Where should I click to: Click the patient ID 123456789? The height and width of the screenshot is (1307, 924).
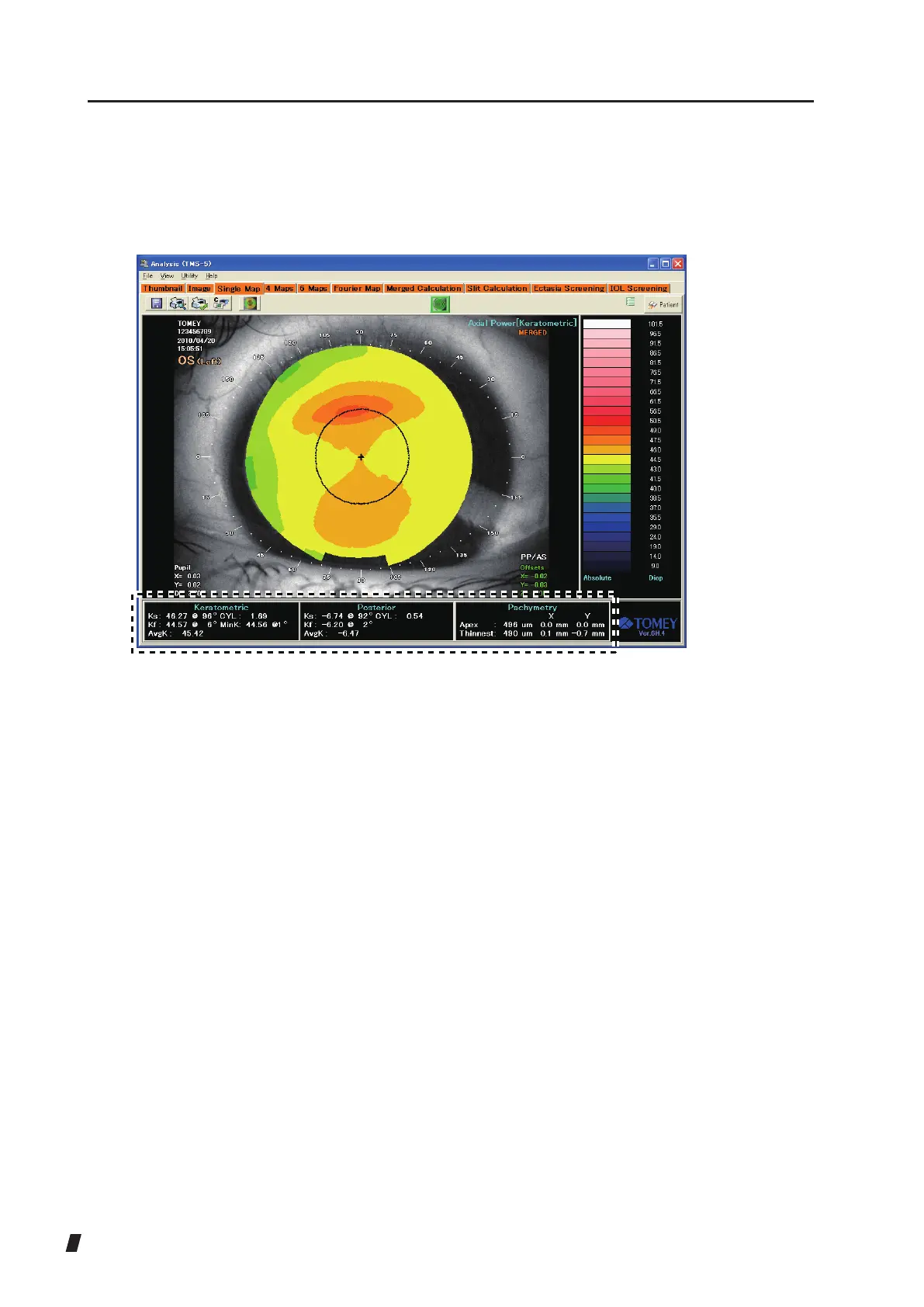194,331
